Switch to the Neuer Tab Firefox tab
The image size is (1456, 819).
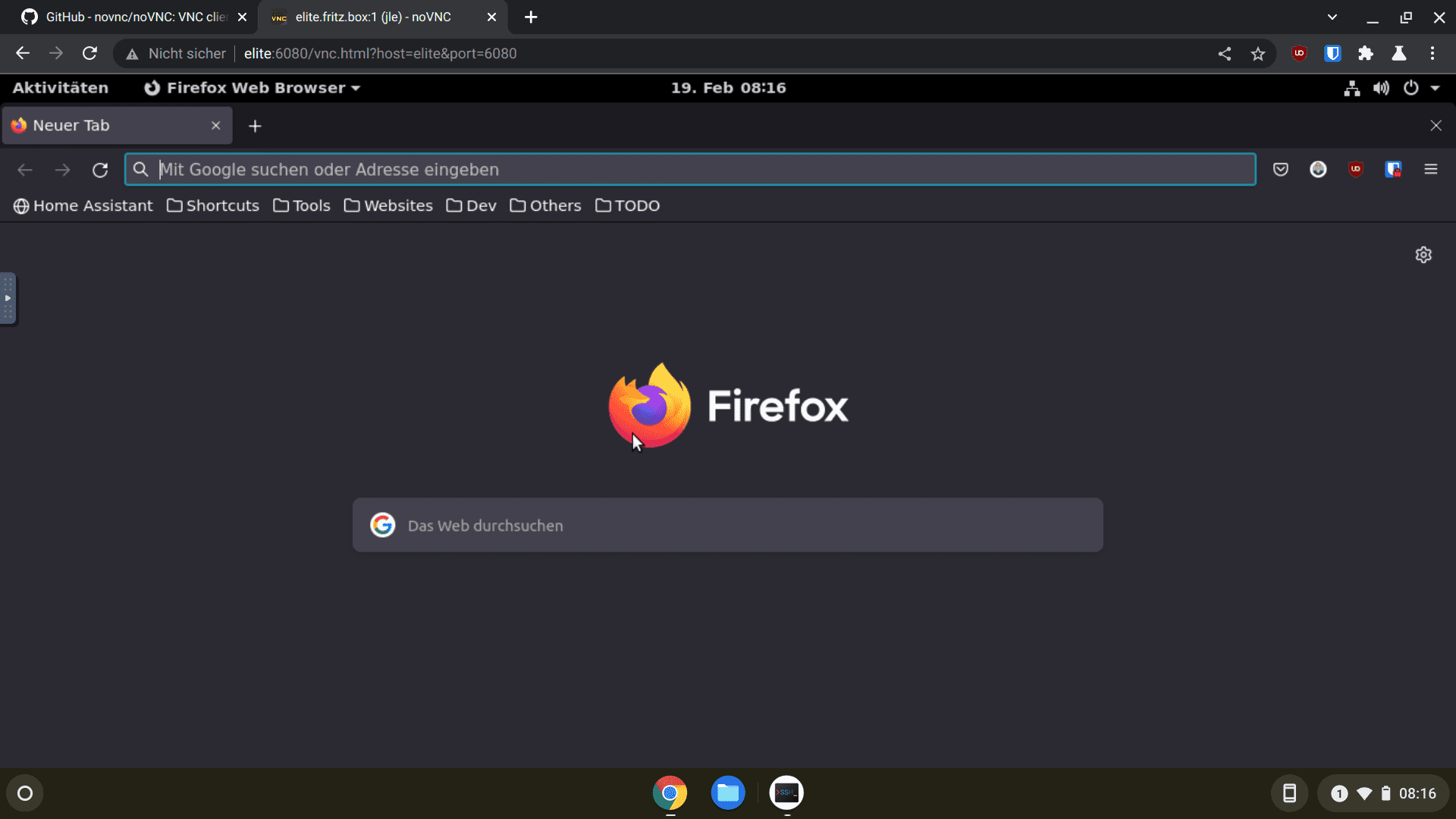118,125
